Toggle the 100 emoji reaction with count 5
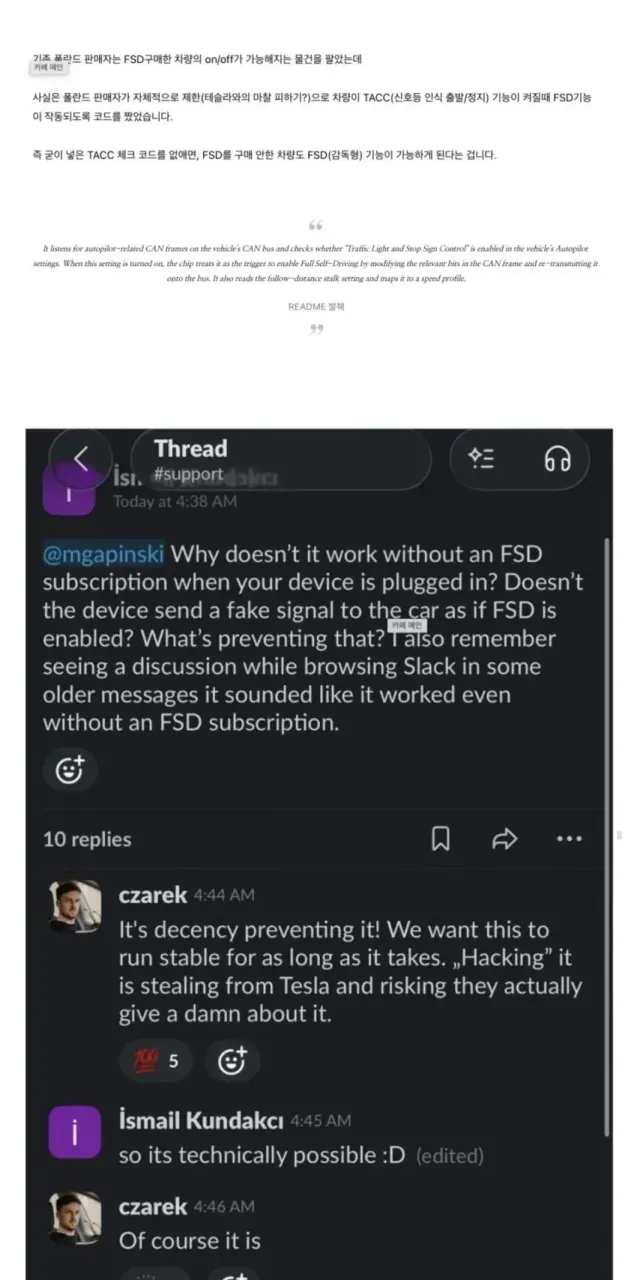The image size is (640, 1280). click(155, 1061)
